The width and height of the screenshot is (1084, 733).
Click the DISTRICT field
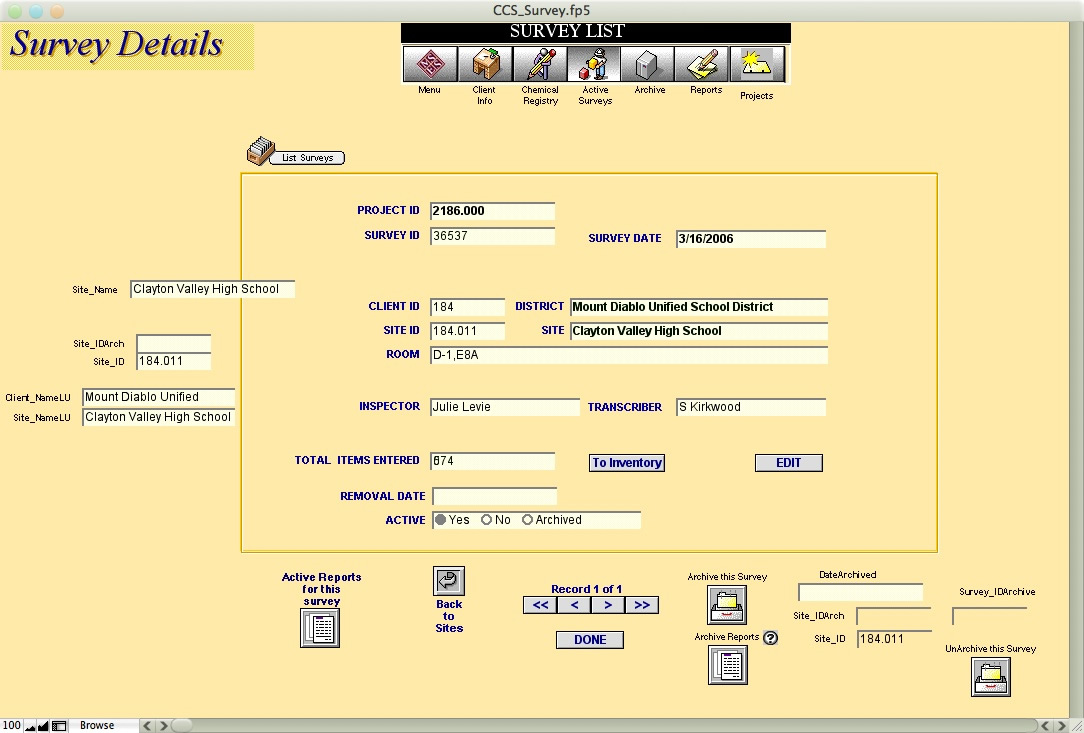tap(699, 307)
